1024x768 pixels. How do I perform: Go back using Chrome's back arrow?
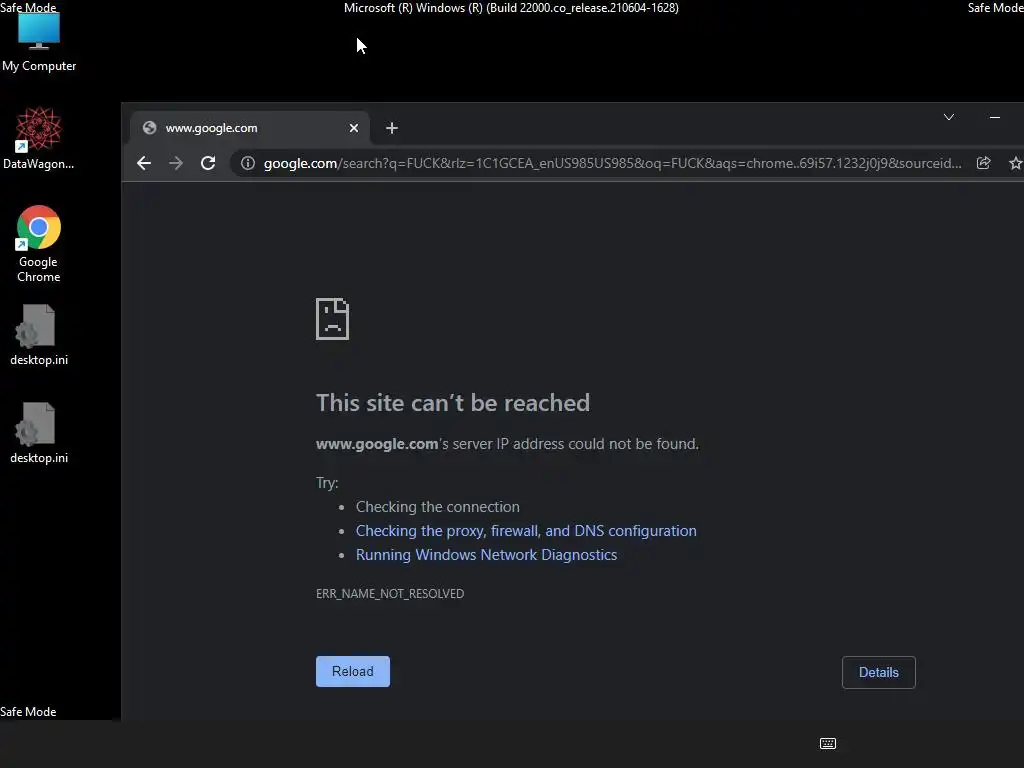pos(144,163)
